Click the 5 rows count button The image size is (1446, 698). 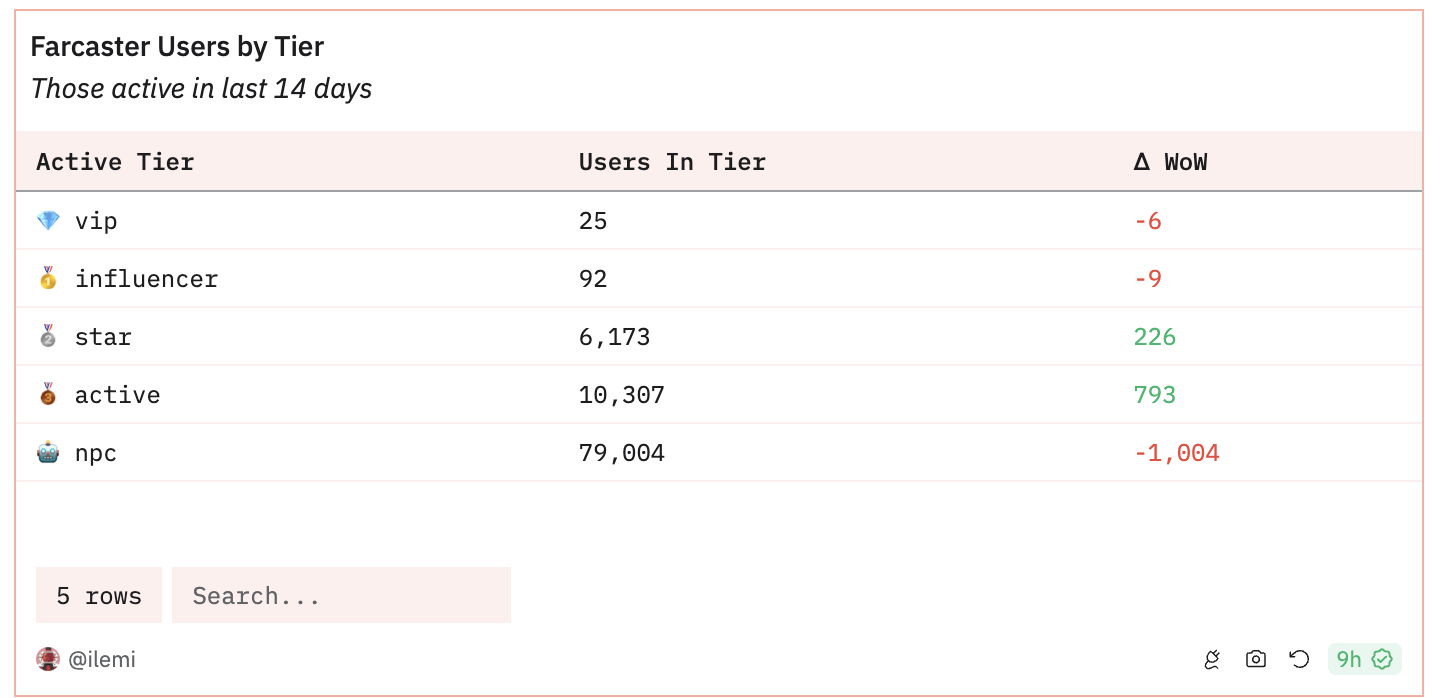(x=99, y=596)
